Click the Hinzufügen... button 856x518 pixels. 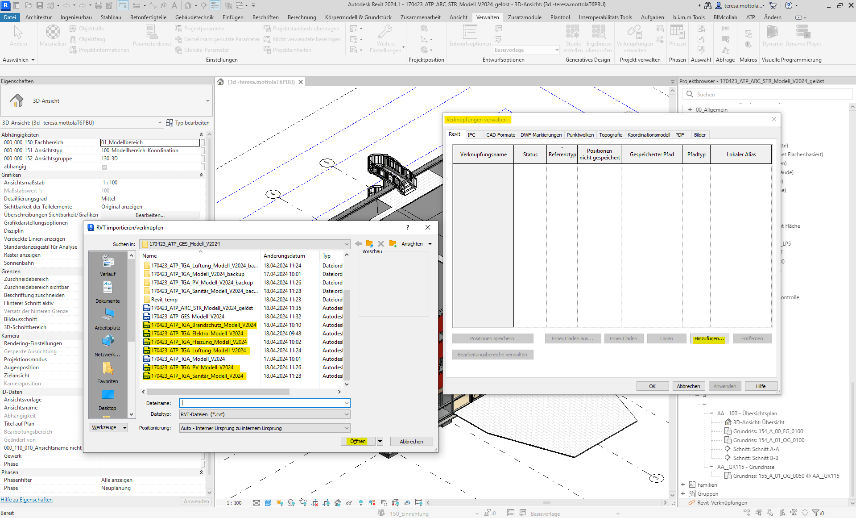[707, 339]
